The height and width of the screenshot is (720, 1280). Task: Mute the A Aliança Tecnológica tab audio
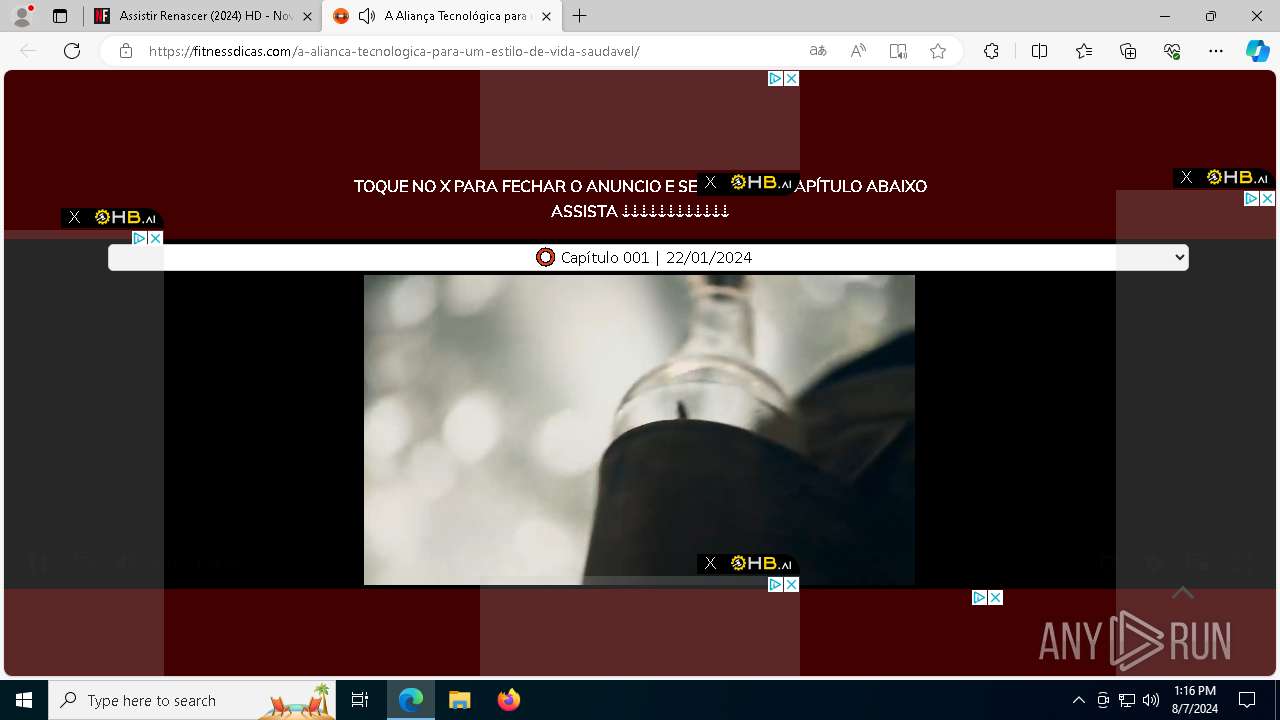367,16
